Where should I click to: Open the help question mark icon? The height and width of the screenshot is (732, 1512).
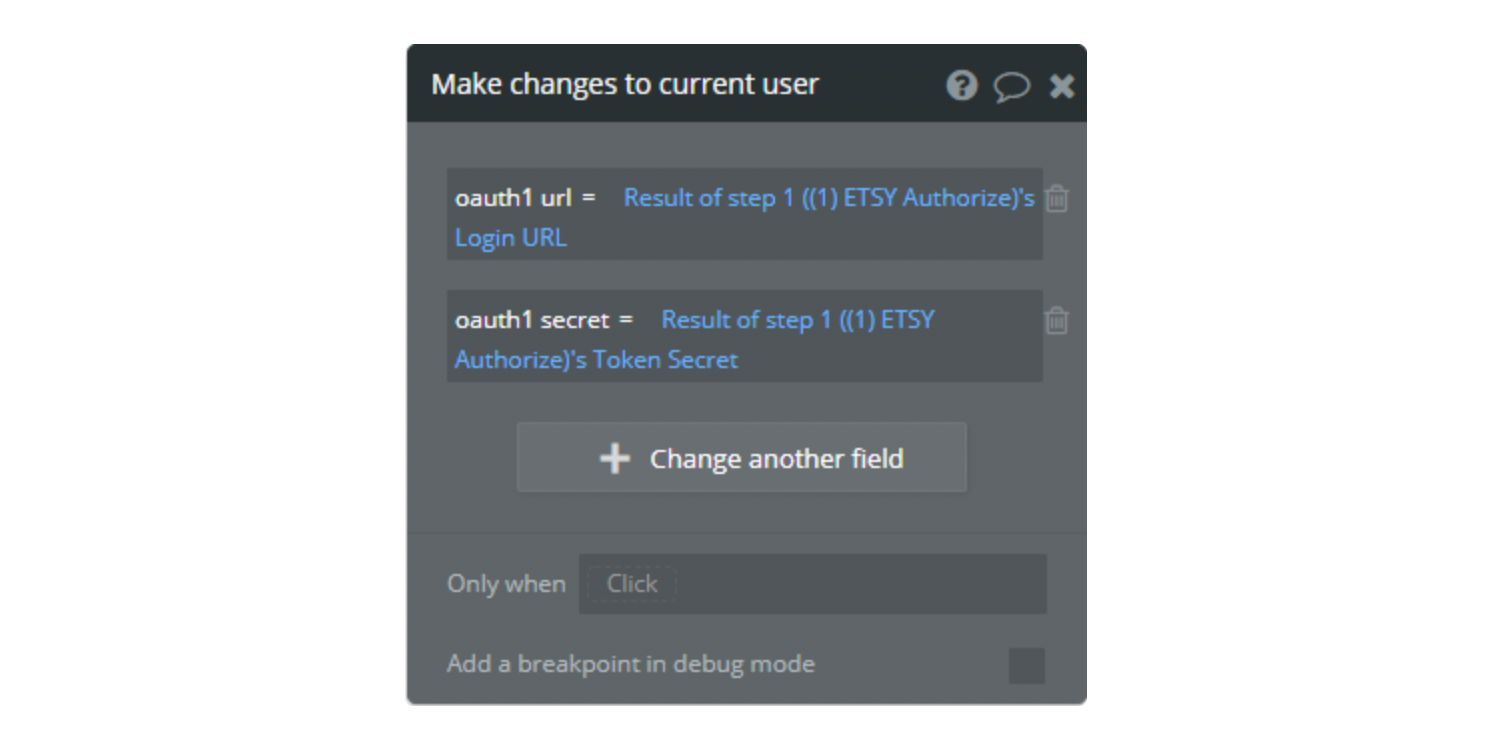coord(961,86)
